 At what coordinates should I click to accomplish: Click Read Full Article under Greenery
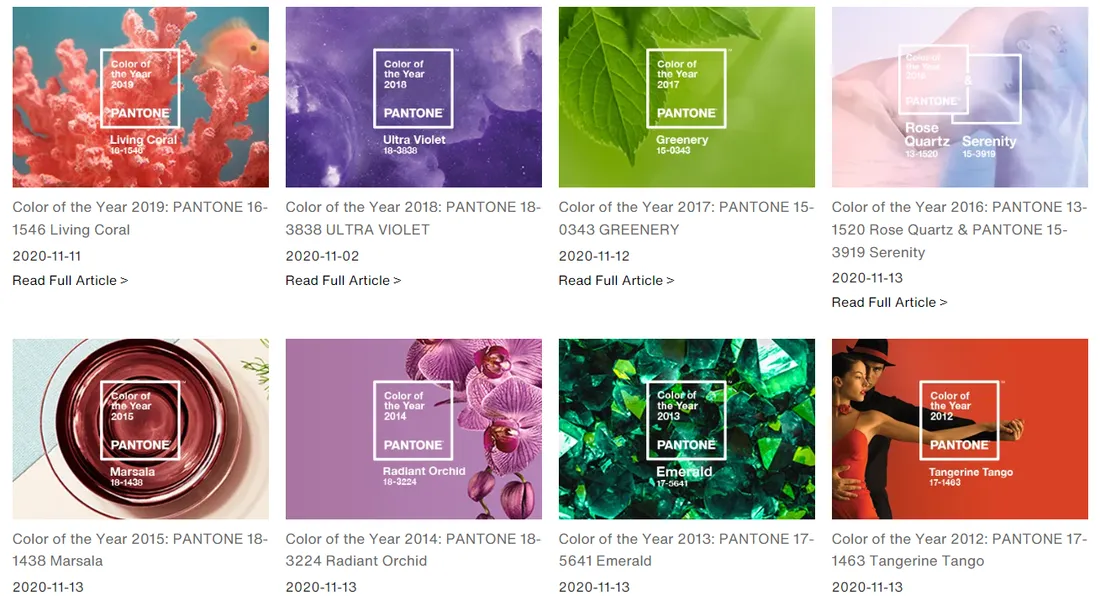point(616,280)
